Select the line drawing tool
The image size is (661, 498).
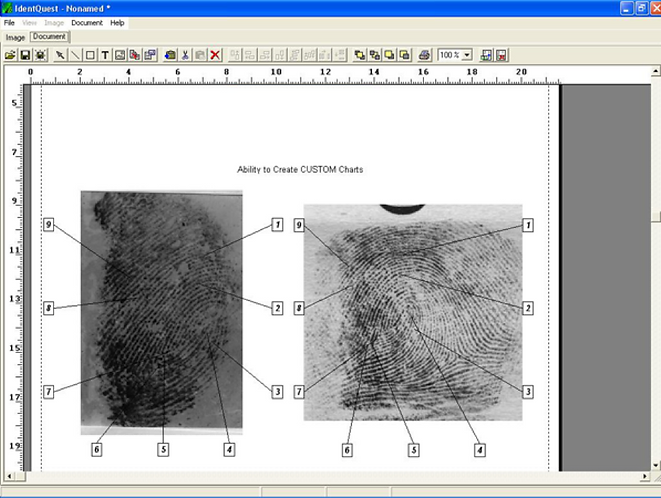coord(75,55)
